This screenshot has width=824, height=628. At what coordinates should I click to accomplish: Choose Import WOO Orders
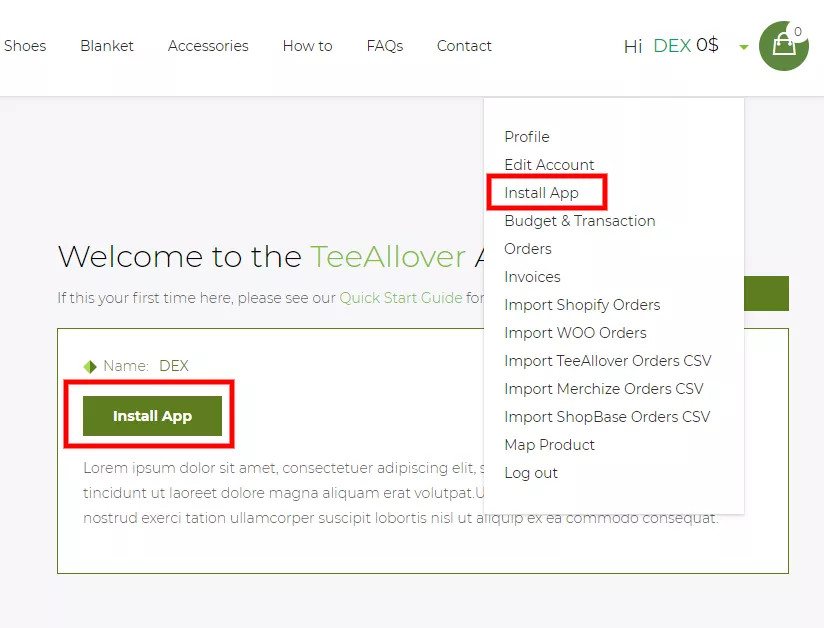[x=575, y=333]
